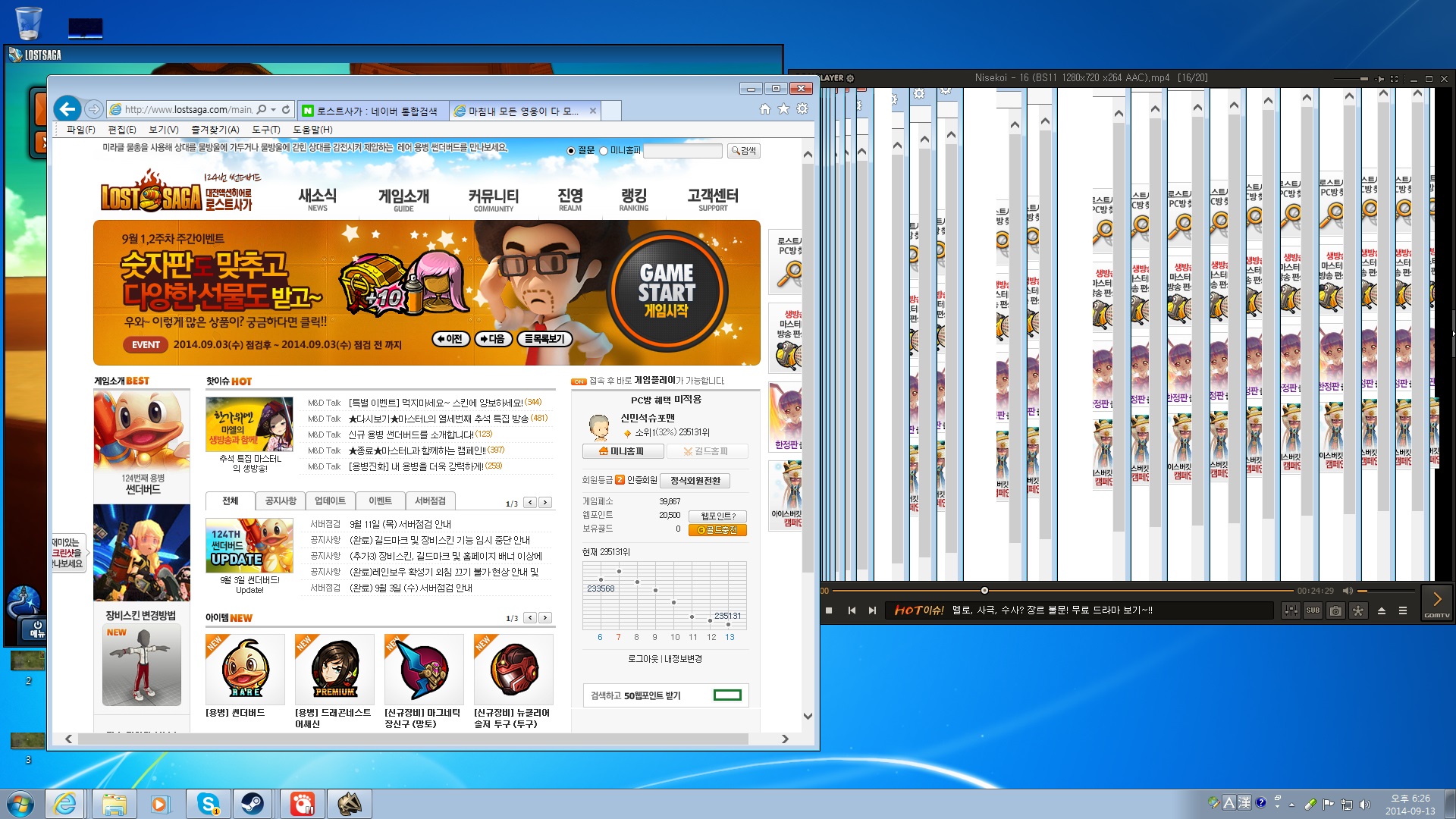
Task: Open GOM Player control panel equalizer icon
Action: (x=1291, y=610)
